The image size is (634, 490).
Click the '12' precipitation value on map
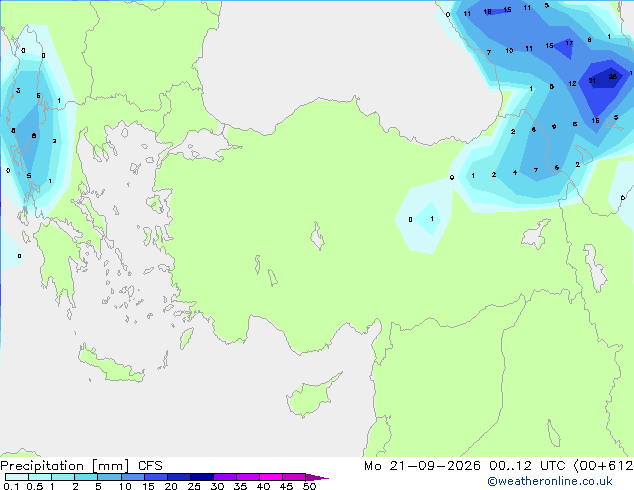572,84
